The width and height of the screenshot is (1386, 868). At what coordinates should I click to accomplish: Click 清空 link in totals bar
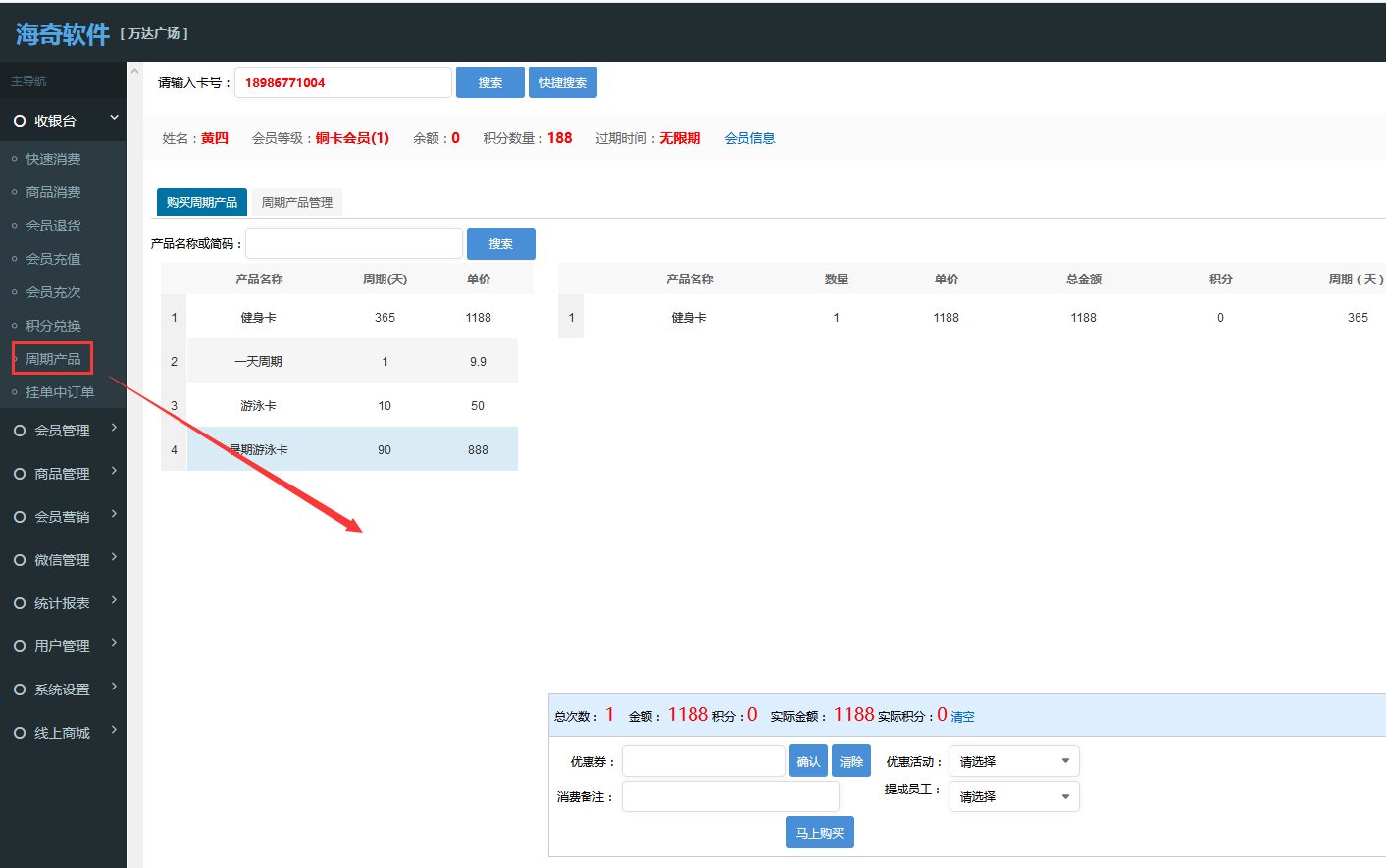coord(962,717)
